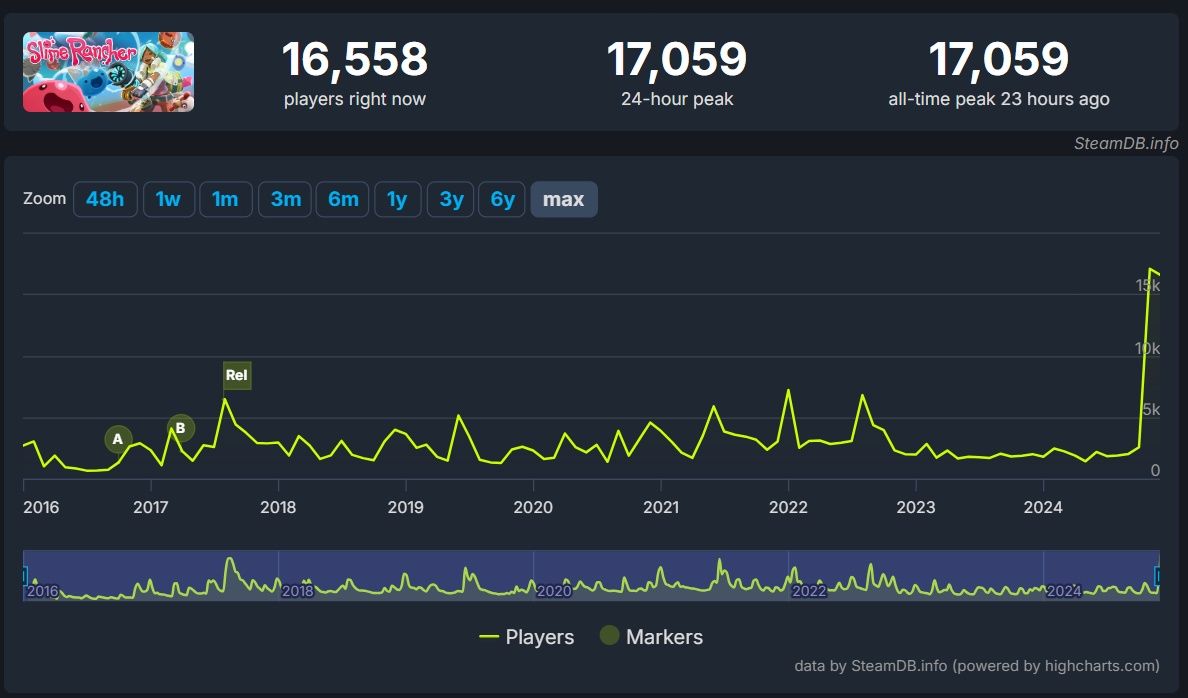The height and width of the screenshot is (698, 1188).
Task: Click marker B on the chart
Action: [181, 428]
